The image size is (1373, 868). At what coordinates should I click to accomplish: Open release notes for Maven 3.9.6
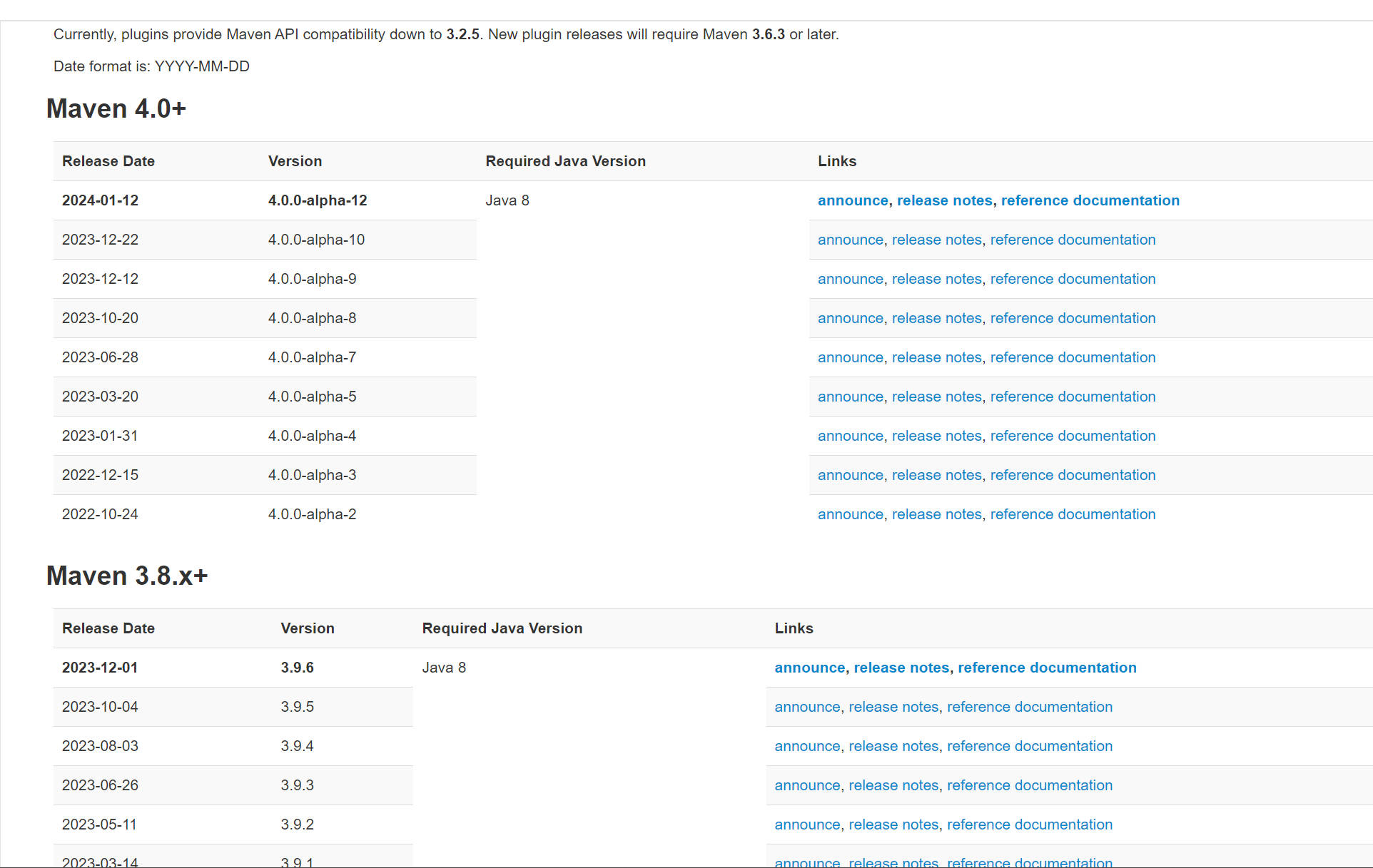(x=901, y=668)
